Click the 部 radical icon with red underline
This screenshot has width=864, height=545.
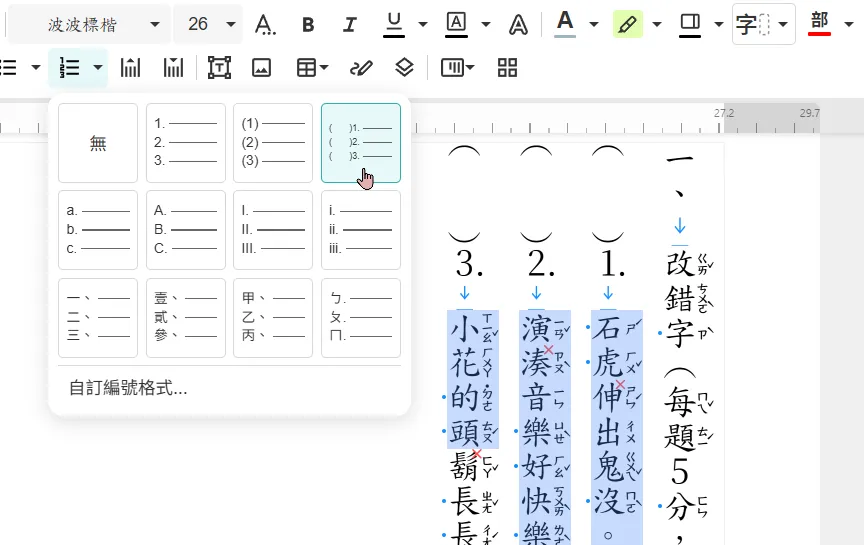click(819, 23)
